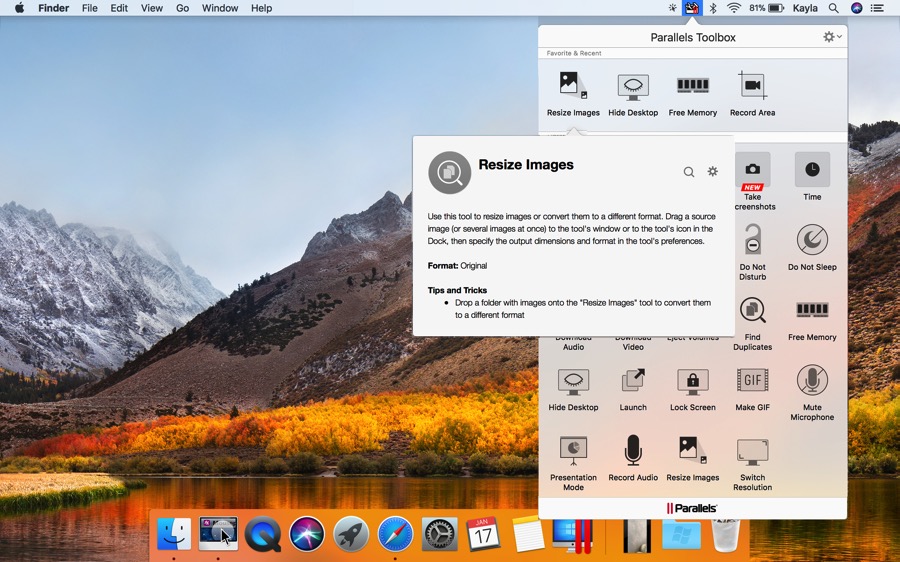
Task: Open the gear settings in Resize Images popover
Action: pyautogui.click(x=712, y=171)
